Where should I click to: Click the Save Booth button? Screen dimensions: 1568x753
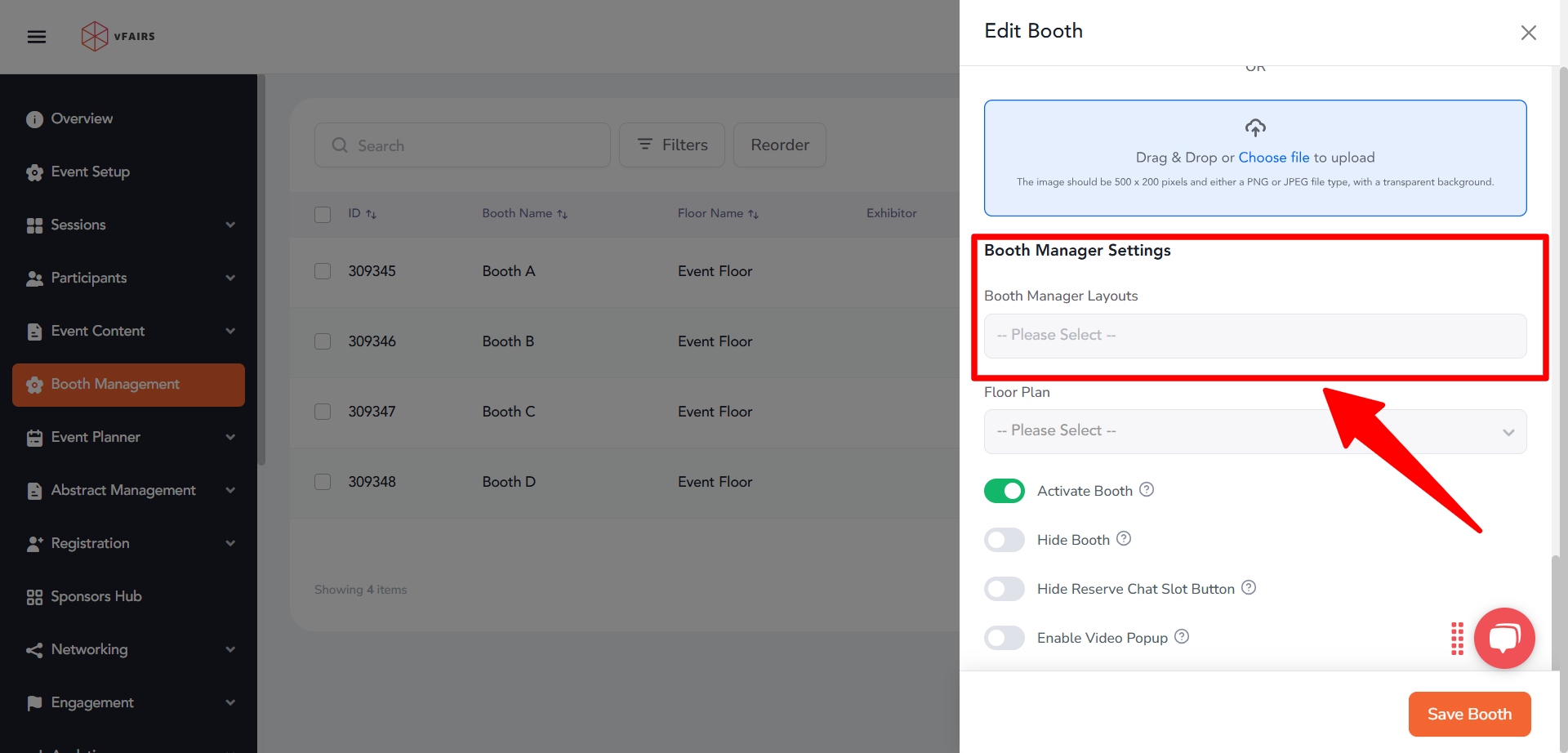[1469, 714]
